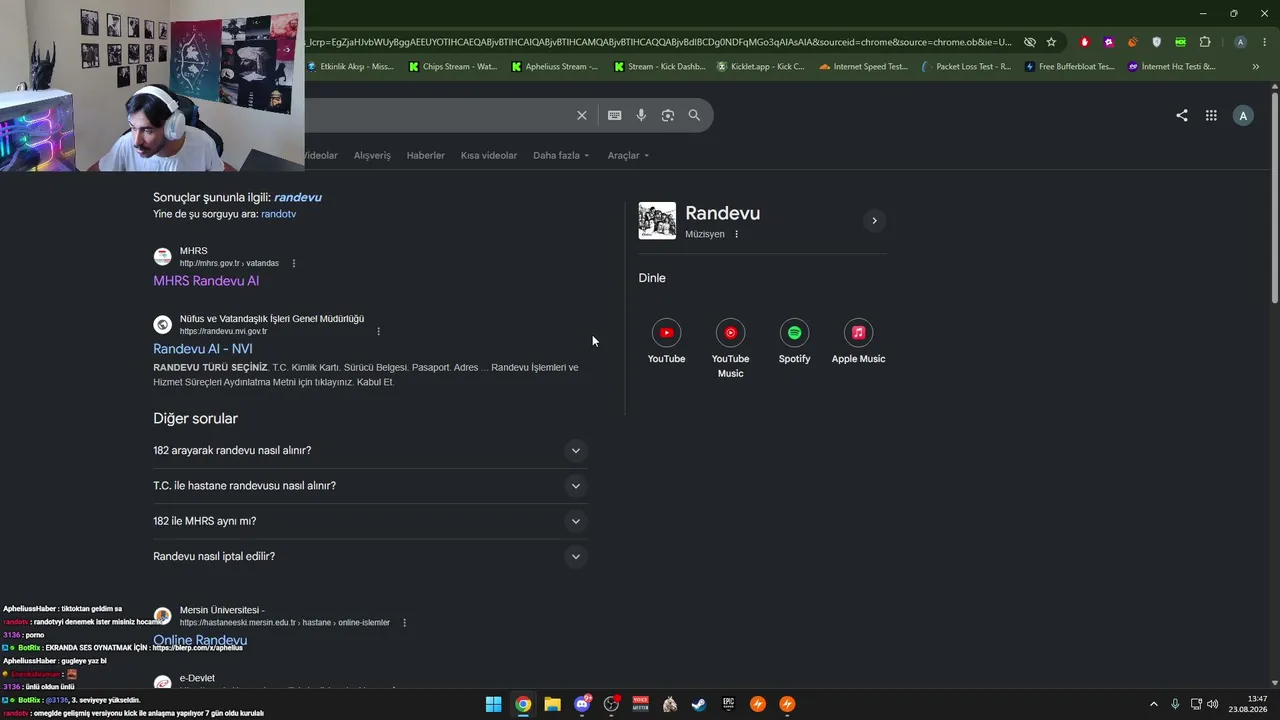The image size is (1280, 720).
Task: Click the taskbar volume icon
Action: 1213,704
